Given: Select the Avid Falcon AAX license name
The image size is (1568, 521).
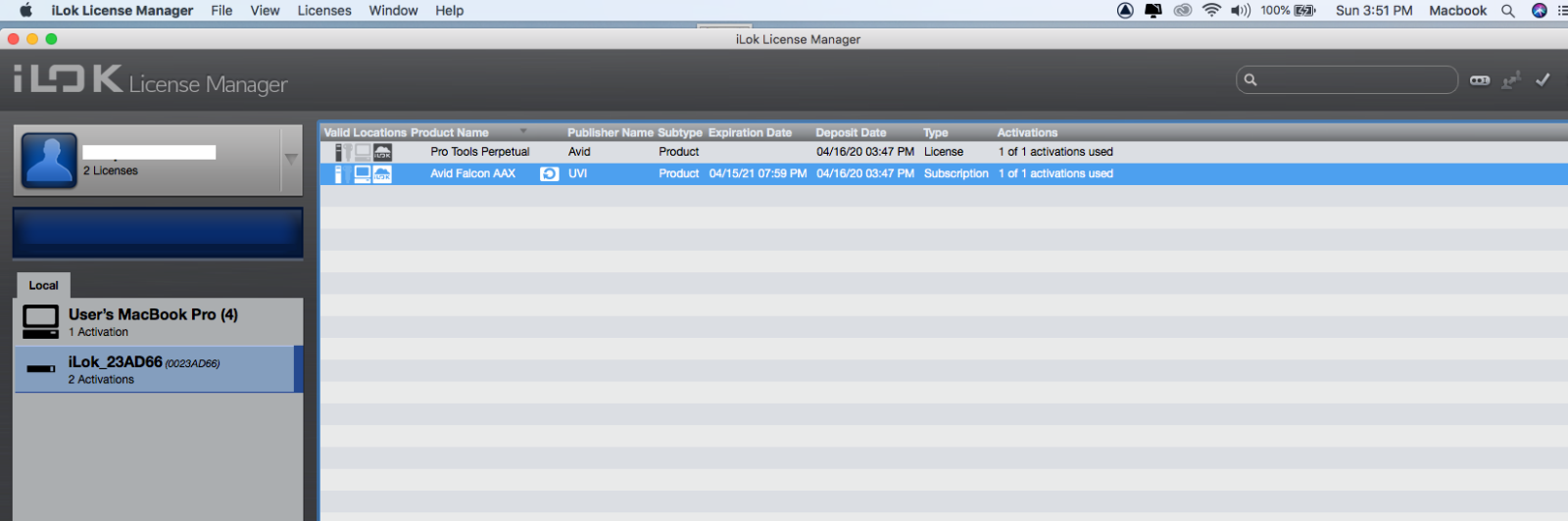Looking at the screenshot, I should pos(472,174).
